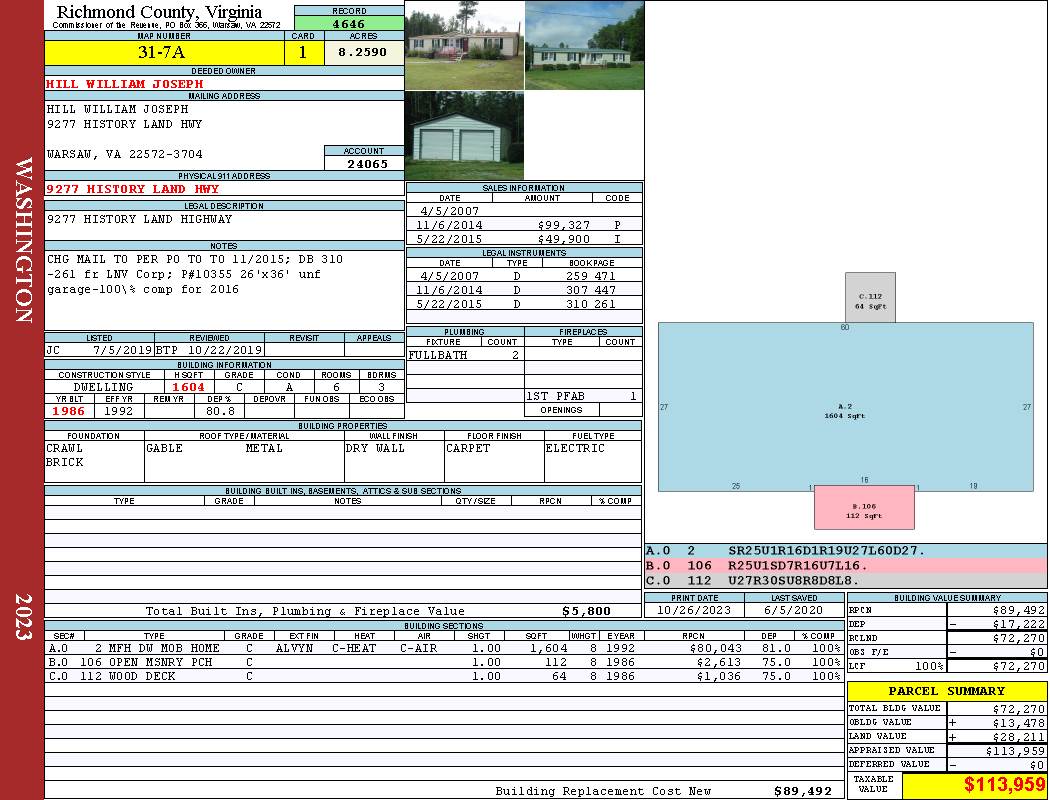Click DEP summary value $17,222

pos(1019,624)
